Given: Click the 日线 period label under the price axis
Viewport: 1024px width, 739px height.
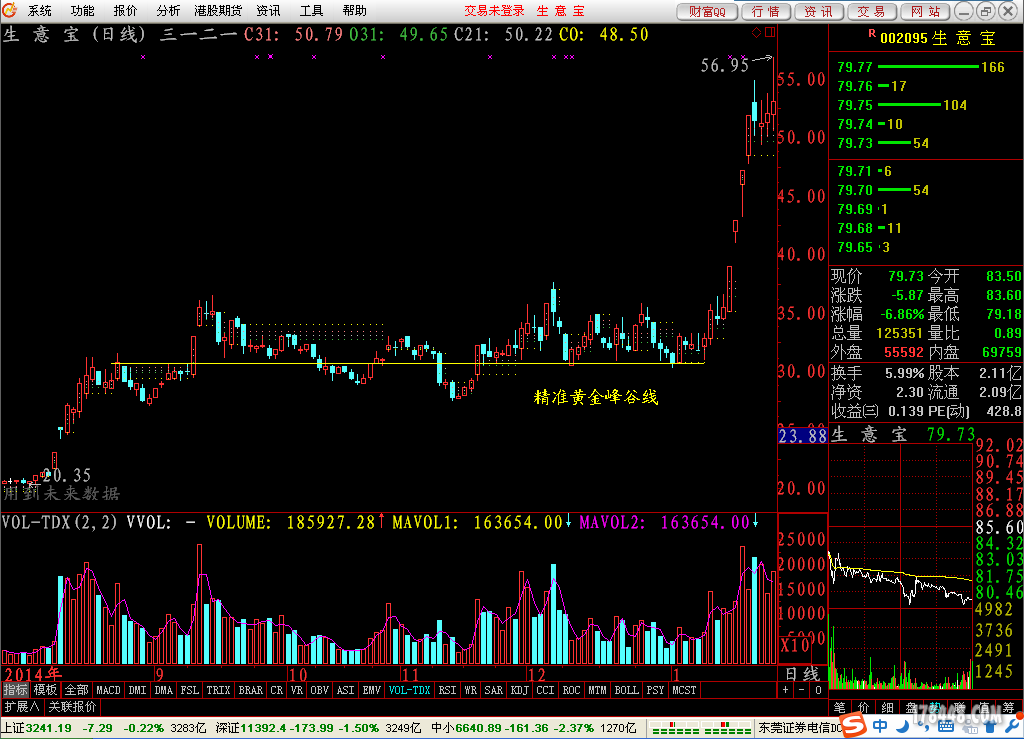Looking at the screenshot, I should coord(802,674).
